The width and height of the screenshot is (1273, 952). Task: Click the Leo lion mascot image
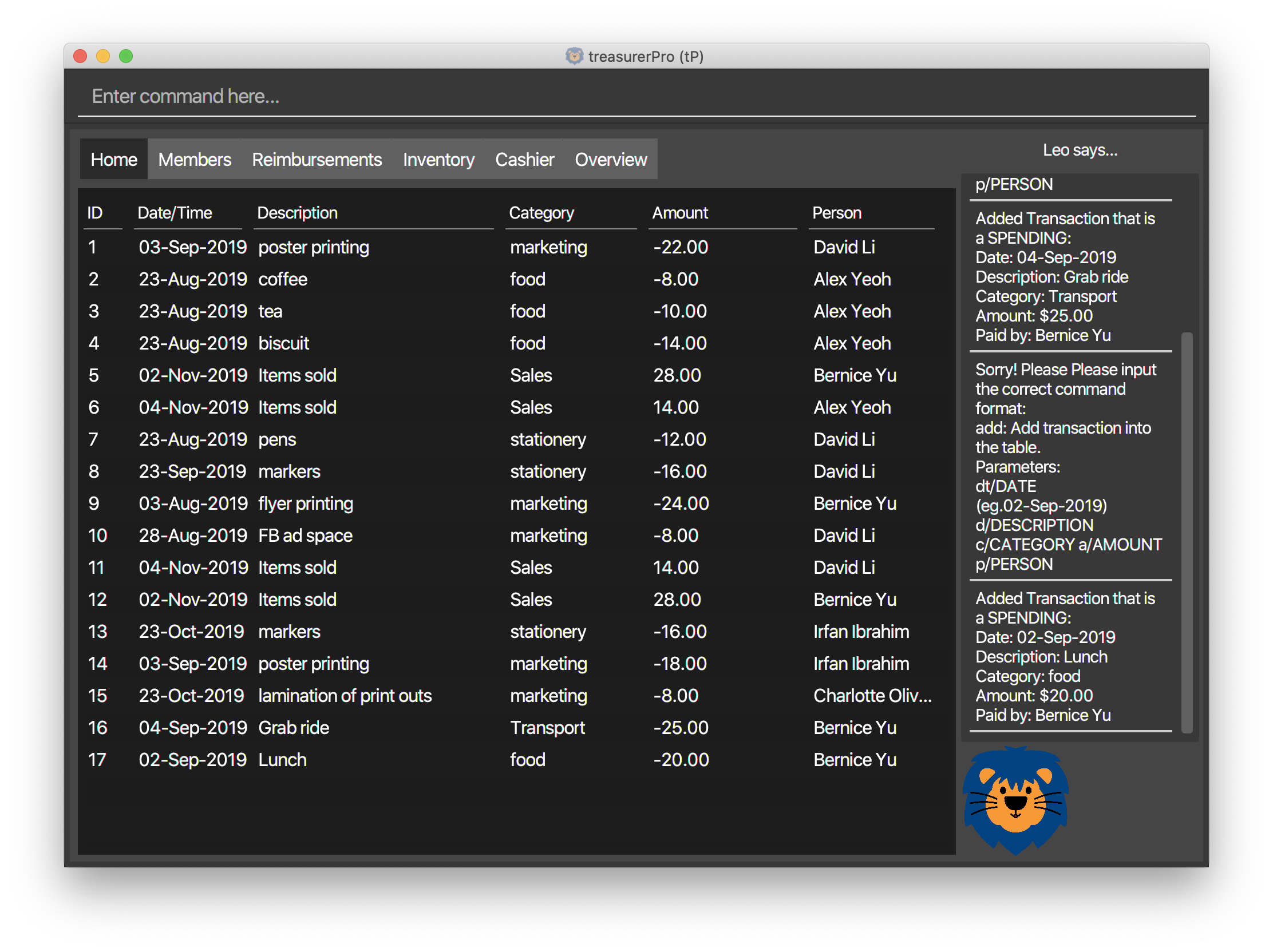[1016, 800]
